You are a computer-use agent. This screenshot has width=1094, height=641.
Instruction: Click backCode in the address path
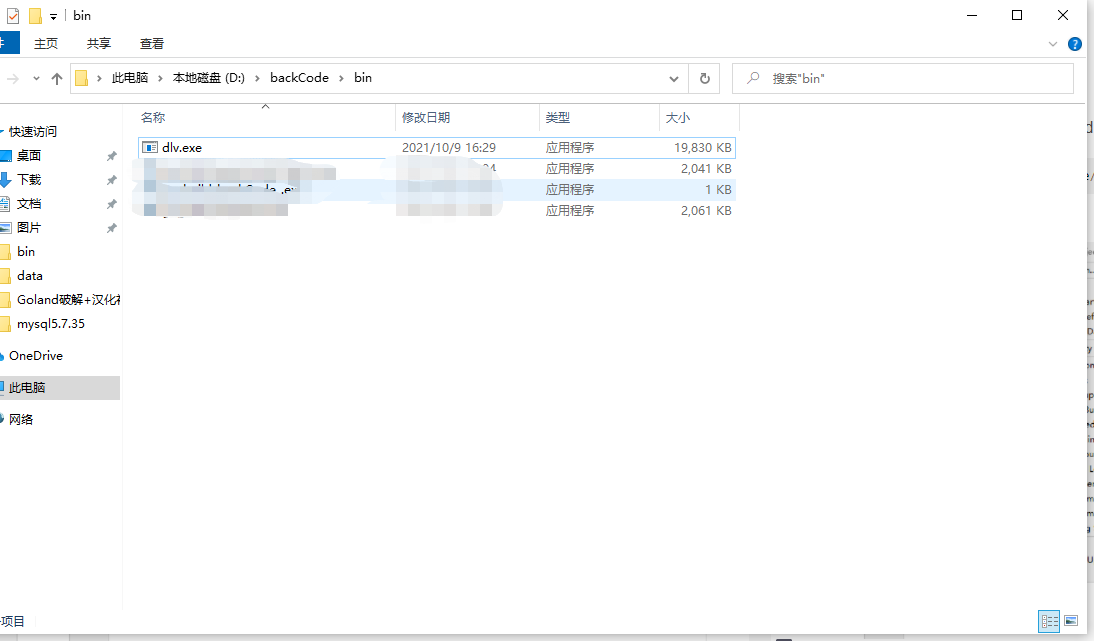tap(299, 77)
